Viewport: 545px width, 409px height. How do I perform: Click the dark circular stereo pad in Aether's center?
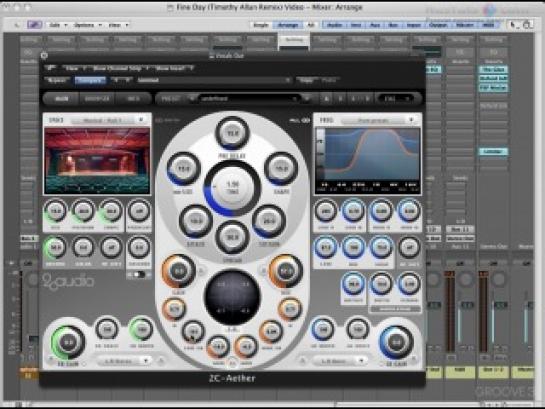pos(232,297)
